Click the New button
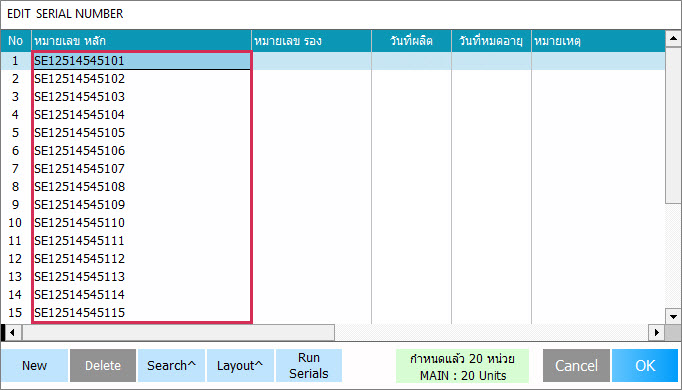The width and height of the screenshot is (682, 390). (x=34, y=366)
